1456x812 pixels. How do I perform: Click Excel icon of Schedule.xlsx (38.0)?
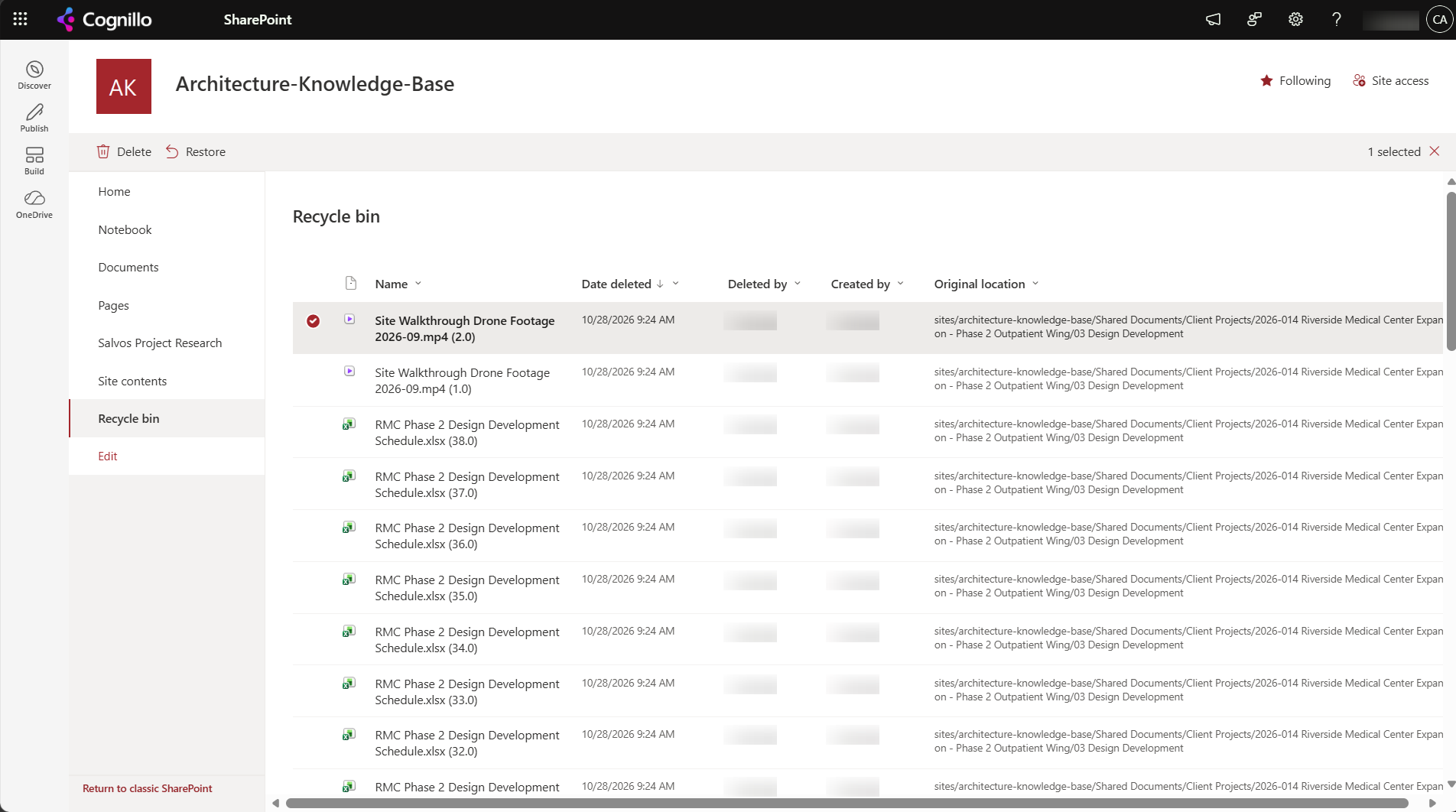point(349,424)
